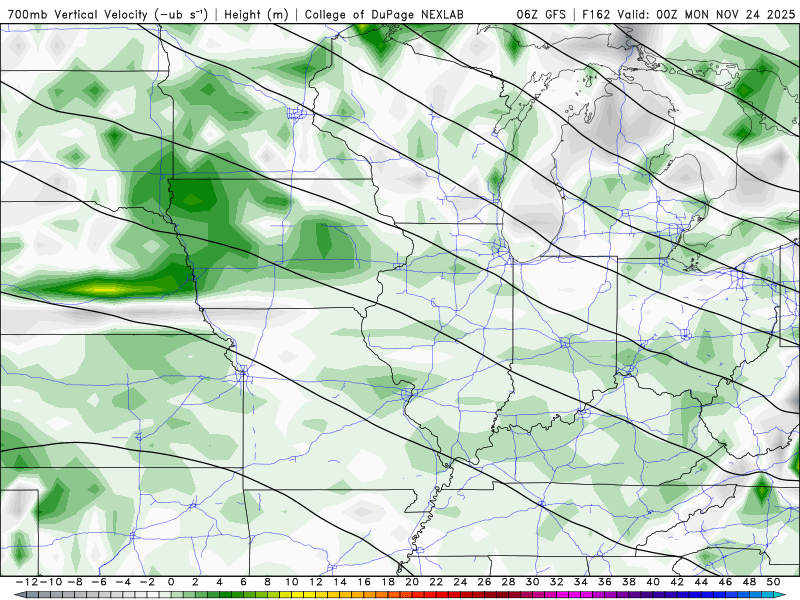Viewport: 800px width, 600px height.
Task: Click the "14" color scale label
Action: click(340, 582)
